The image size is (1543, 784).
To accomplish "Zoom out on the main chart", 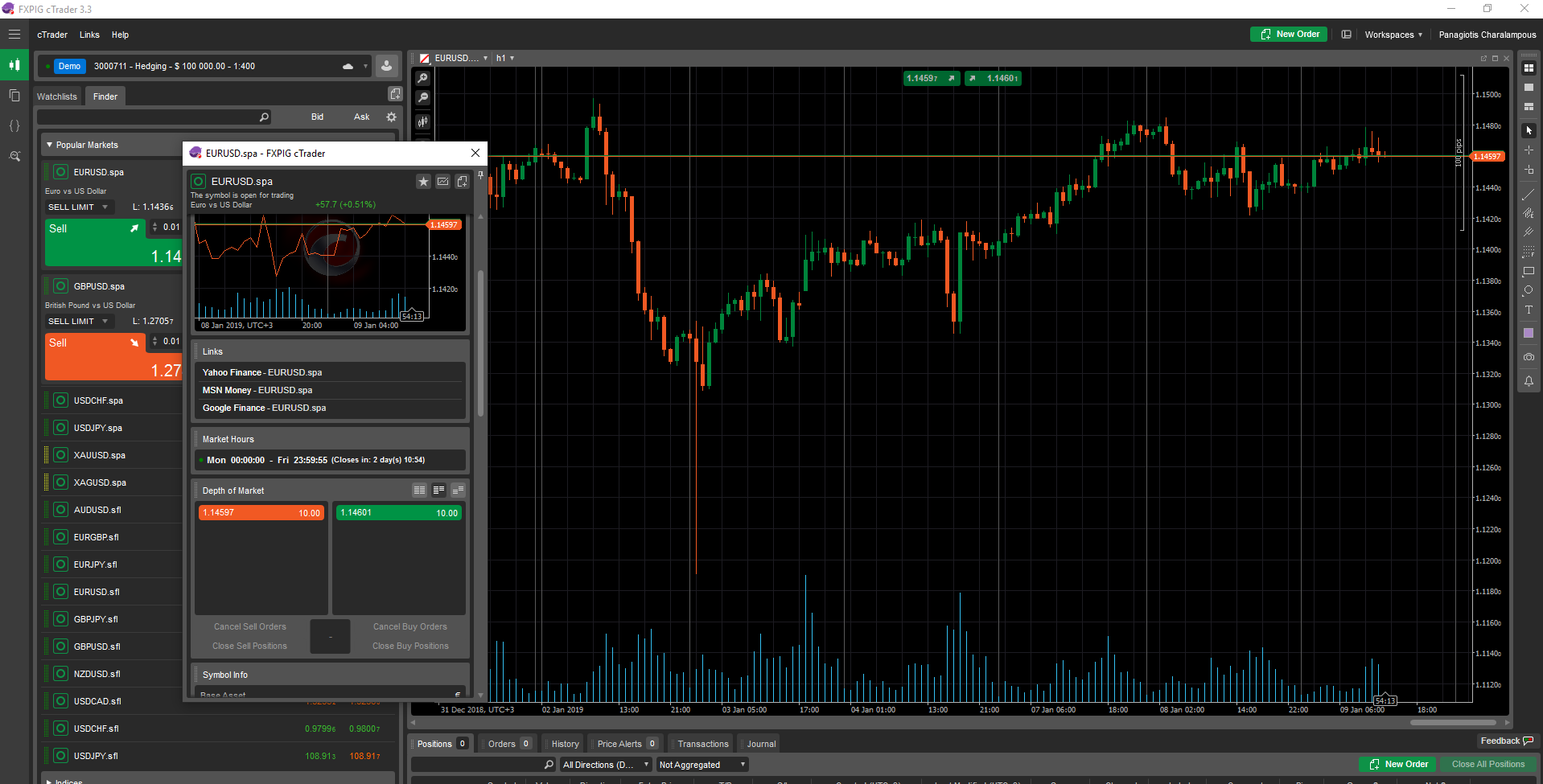I will 422,98.
